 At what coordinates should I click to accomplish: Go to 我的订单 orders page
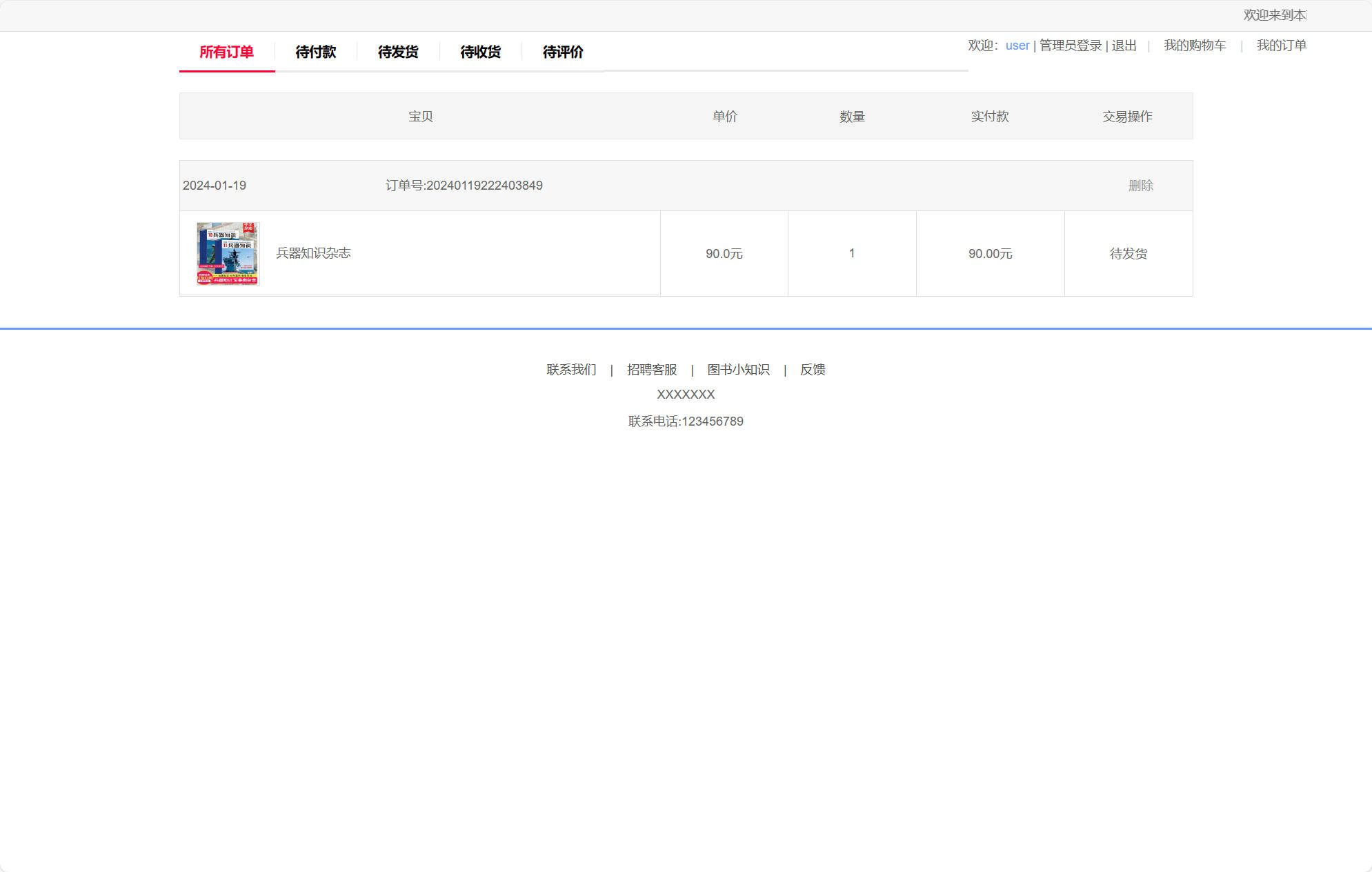1282,45
